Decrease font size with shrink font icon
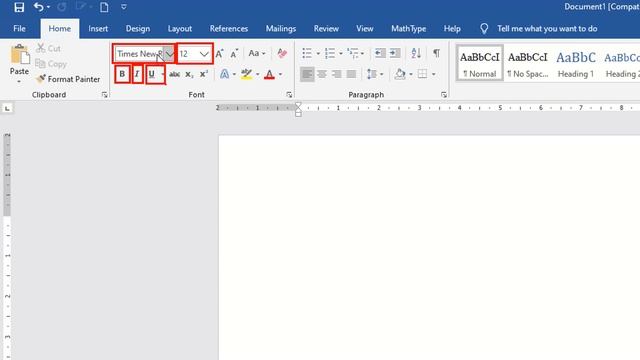 coord(234,53)
